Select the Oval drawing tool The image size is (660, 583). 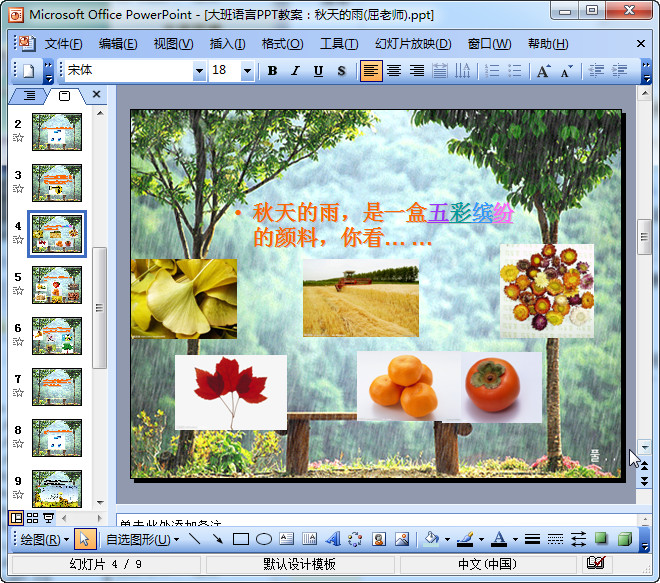(264, 539)
